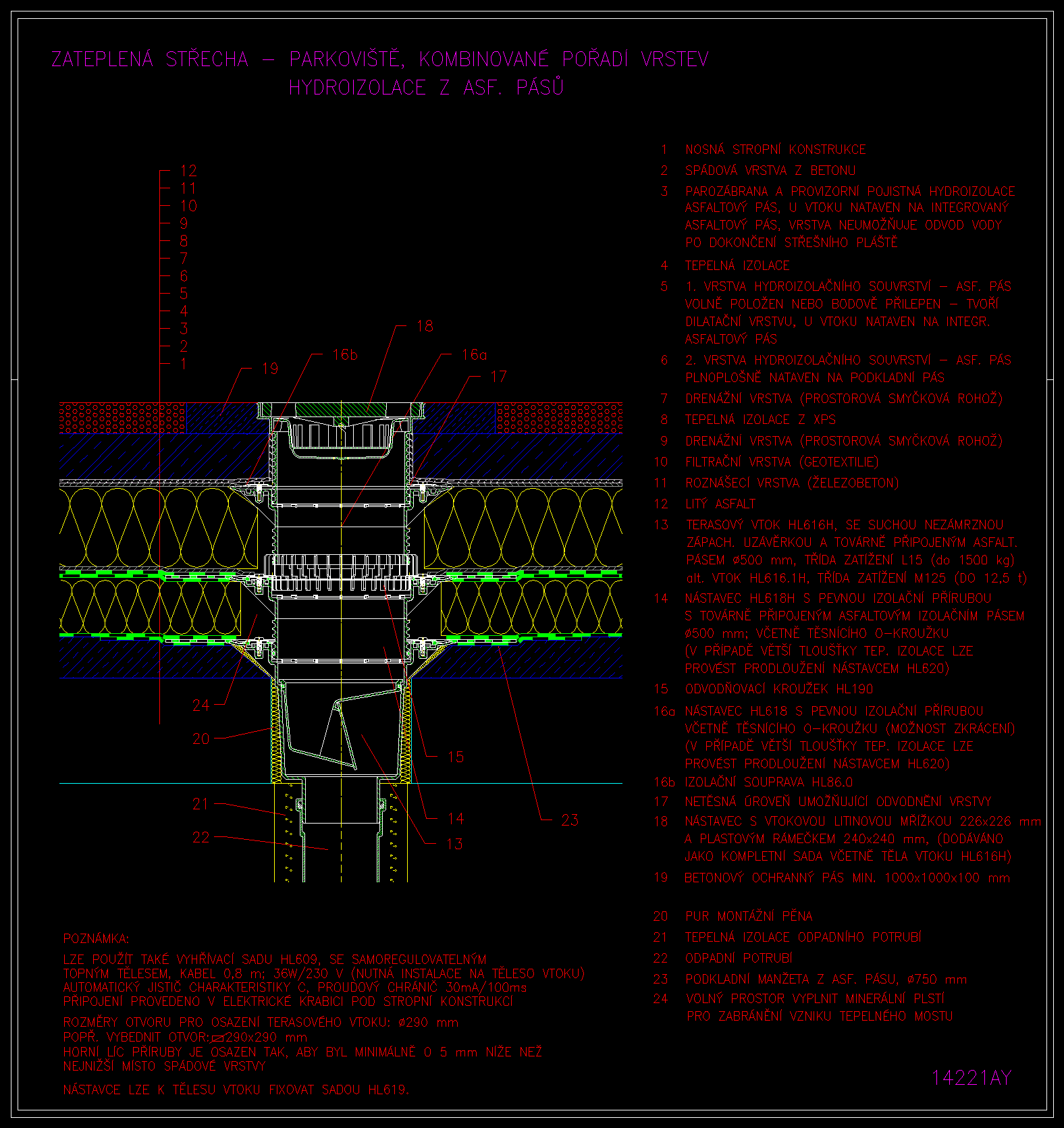Click legend entry "ODVODŇOVACÍ KROUŽEK HL190"
The height and width of the screenshot is (1128, 1064).
(778, 689)
